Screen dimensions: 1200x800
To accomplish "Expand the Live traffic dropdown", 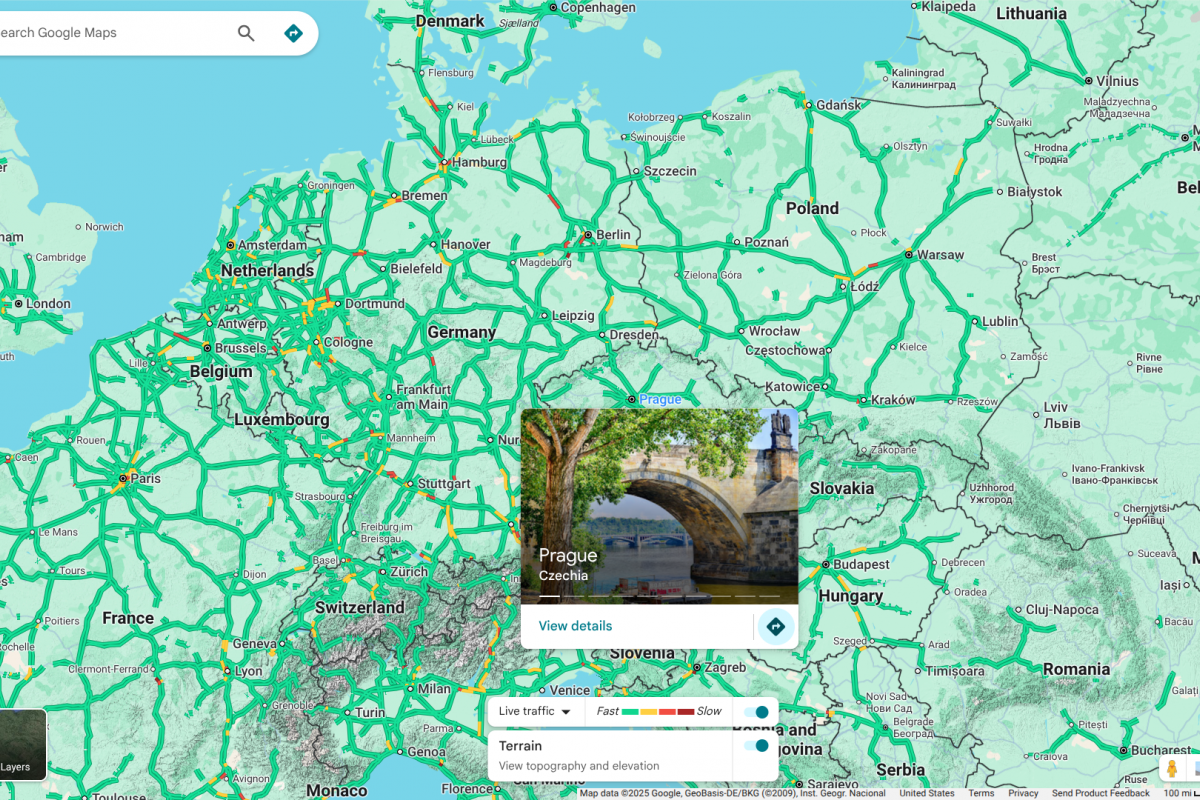I will pos(535,712).
